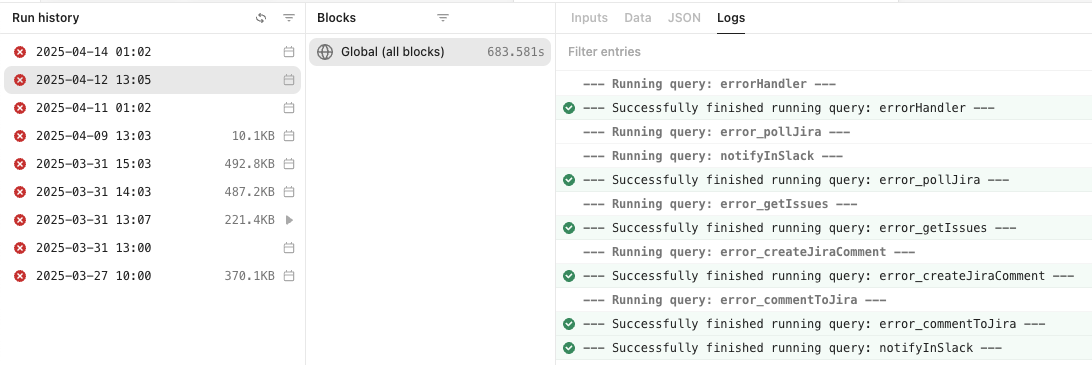Click calendar icon for 2025-03-27 10:00 run
This screenshot has height=365, width=1092.
289,276
